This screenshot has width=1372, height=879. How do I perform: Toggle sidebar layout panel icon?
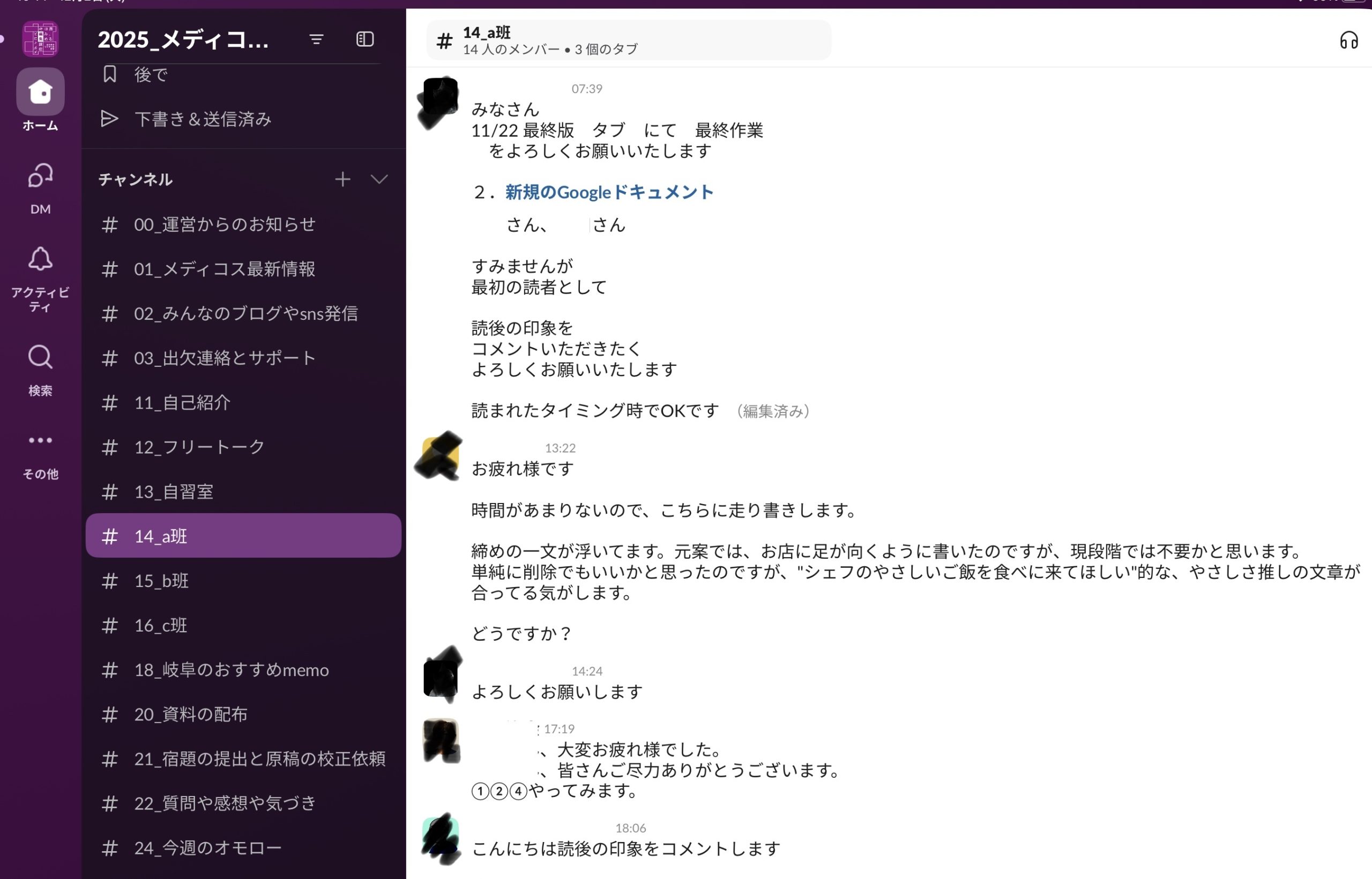365,39
